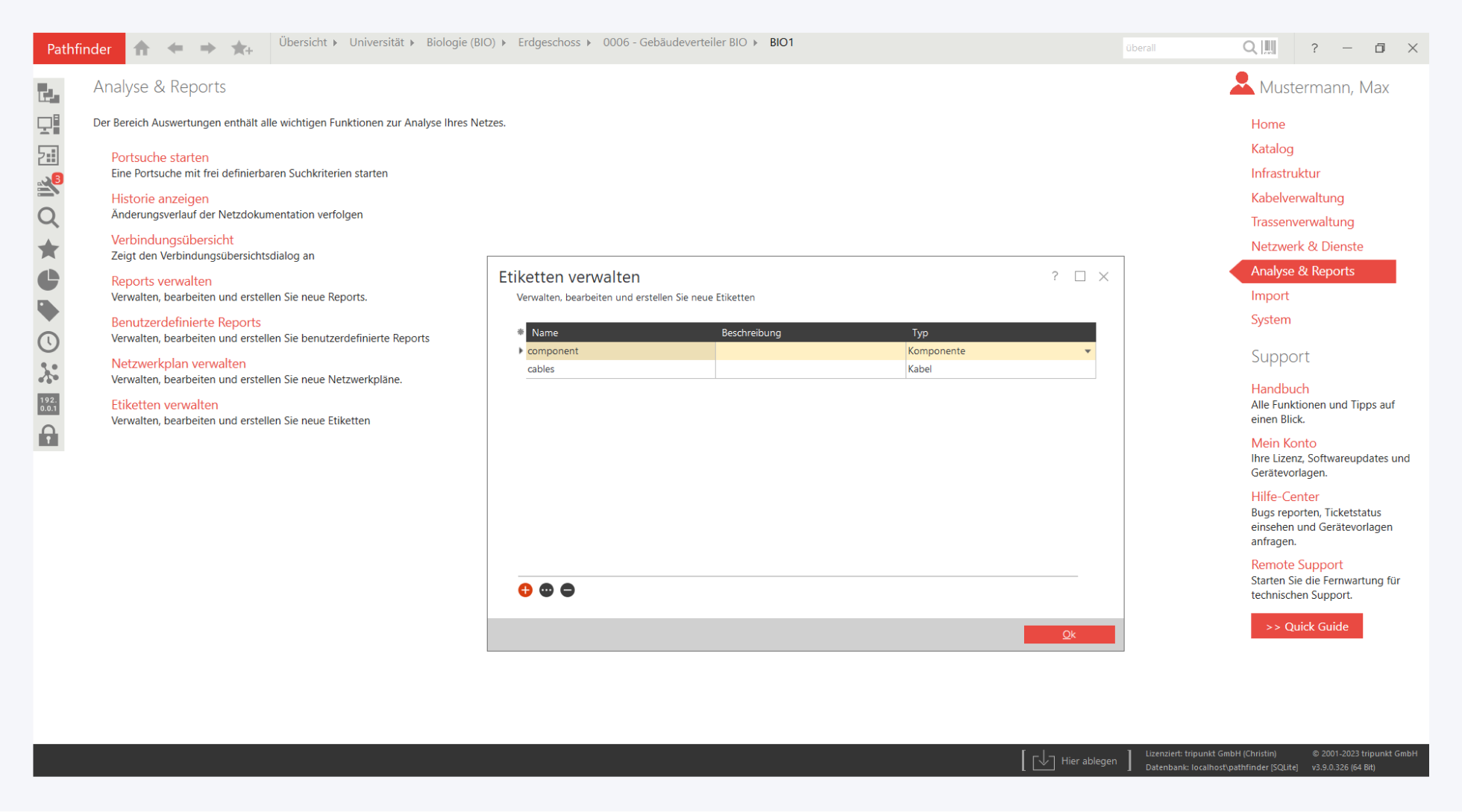Open the Typ dropdown for component row
This screenshot has width=1462, height=812.
click(x=1088, y=351)
